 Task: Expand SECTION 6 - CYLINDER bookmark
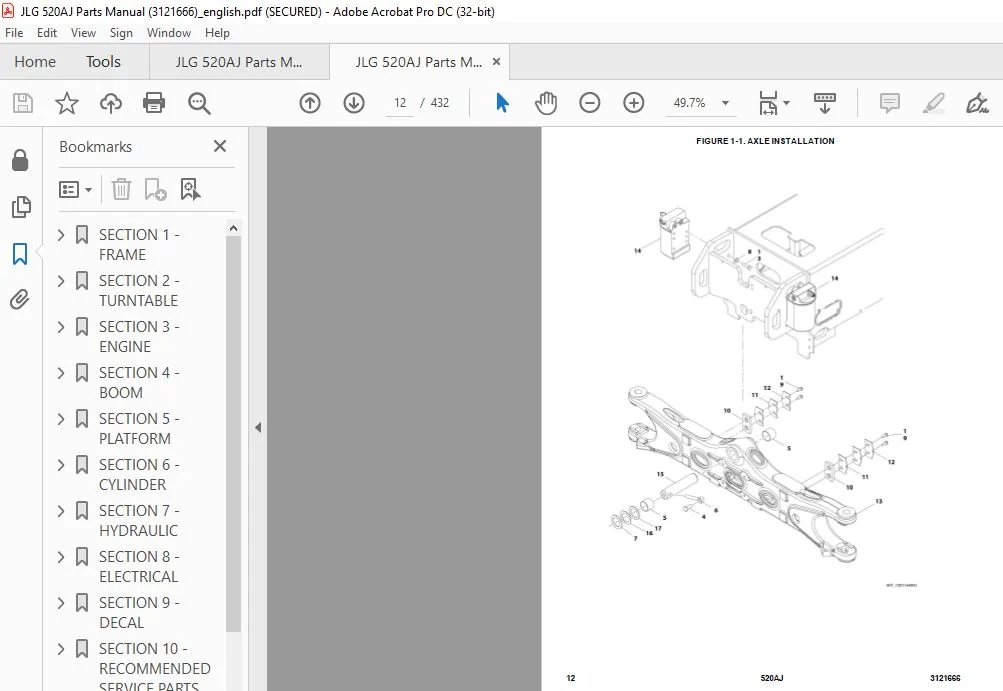pos(61,465)
